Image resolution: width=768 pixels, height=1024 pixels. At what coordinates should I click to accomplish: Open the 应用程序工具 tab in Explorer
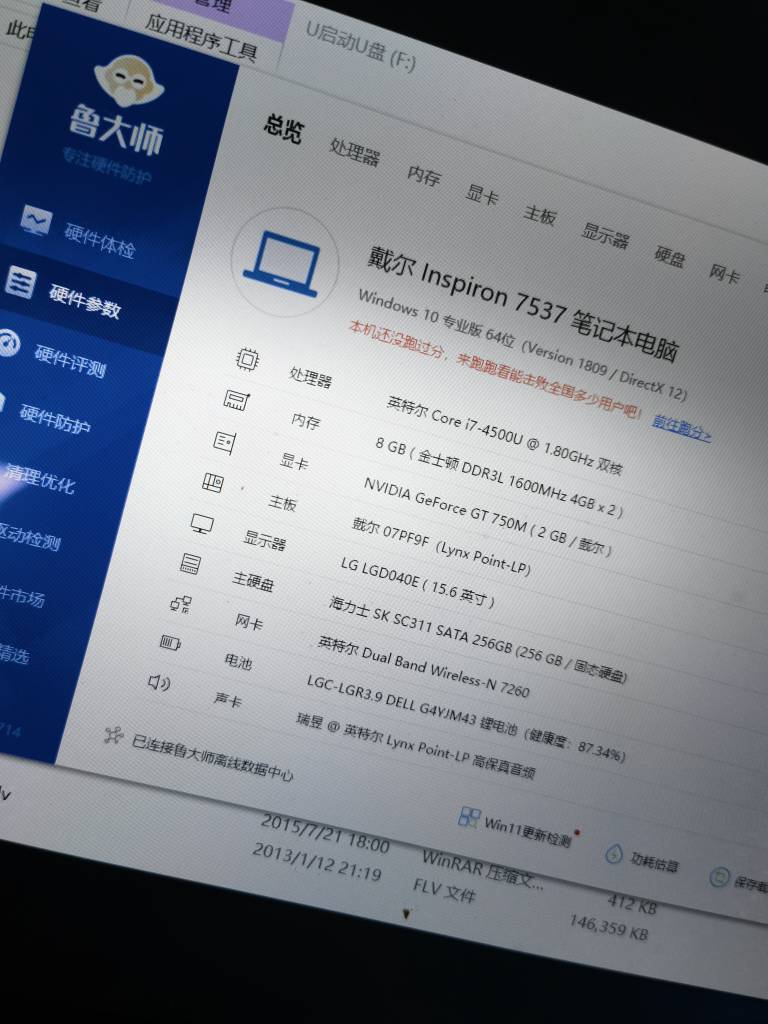201,38
